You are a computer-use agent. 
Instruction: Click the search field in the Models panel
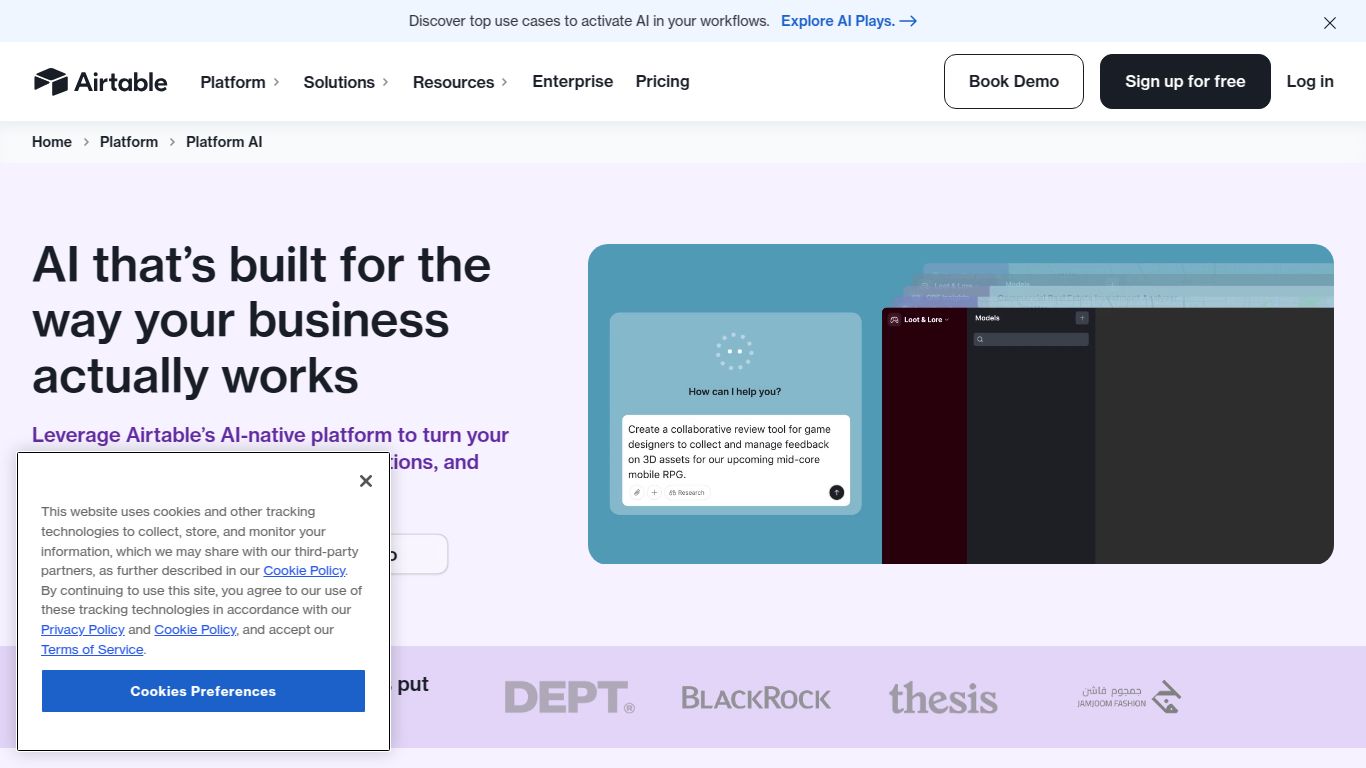(1031, 340)
